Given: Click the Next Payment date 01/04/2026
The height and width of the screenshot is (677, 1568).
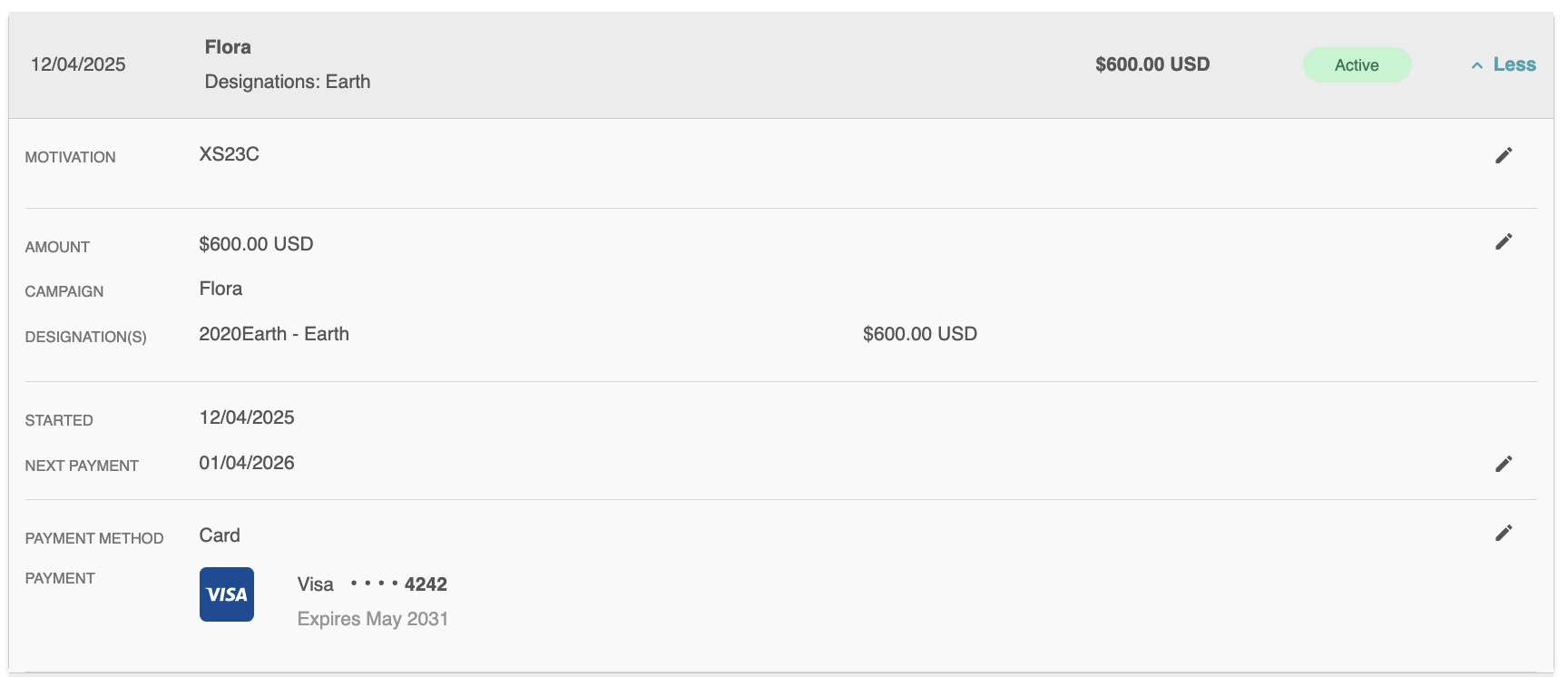Looking at the screenshot, I should (247, 463).
